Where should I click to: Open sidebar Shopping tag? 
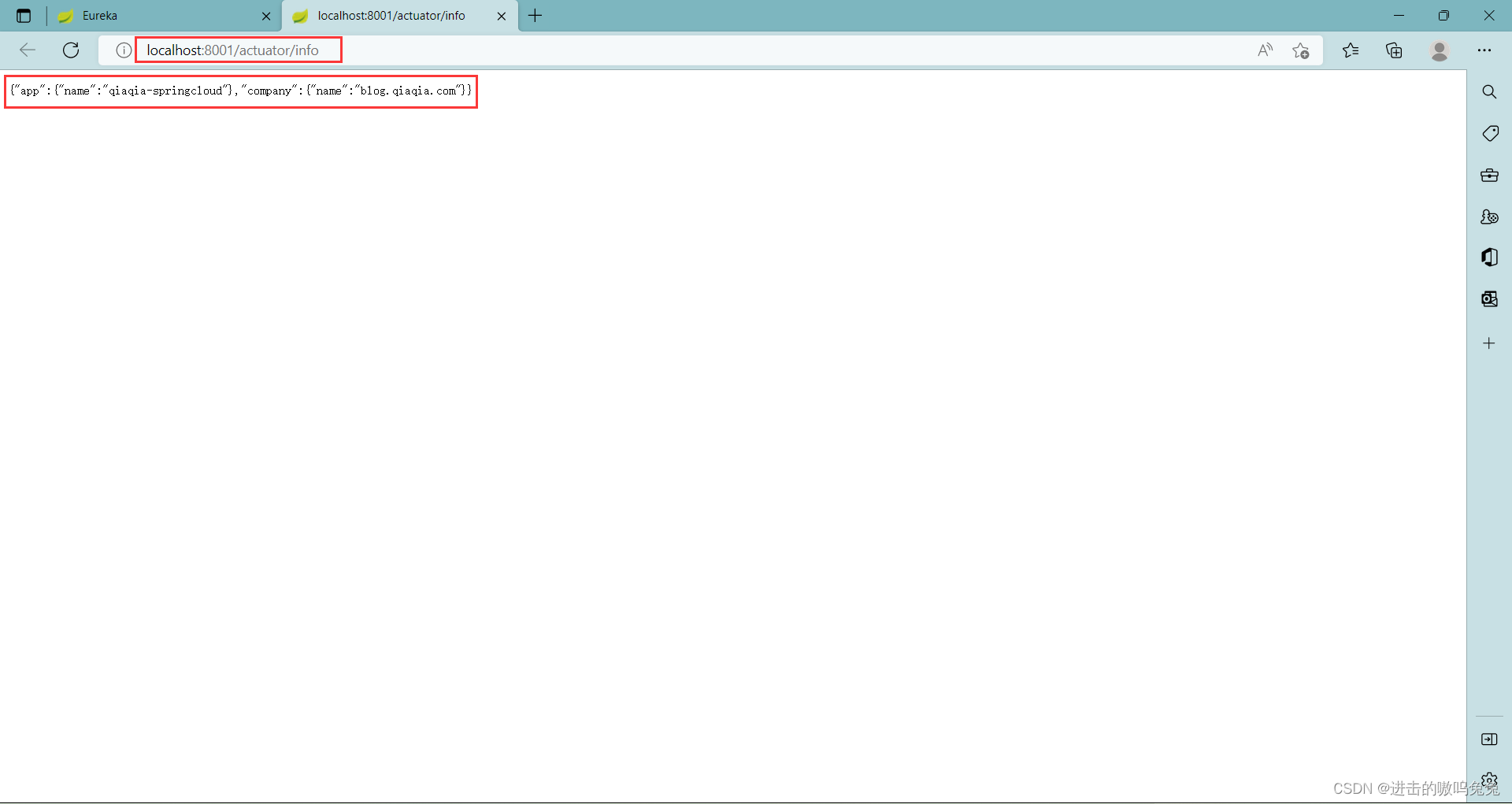[x=1489, y=134]
